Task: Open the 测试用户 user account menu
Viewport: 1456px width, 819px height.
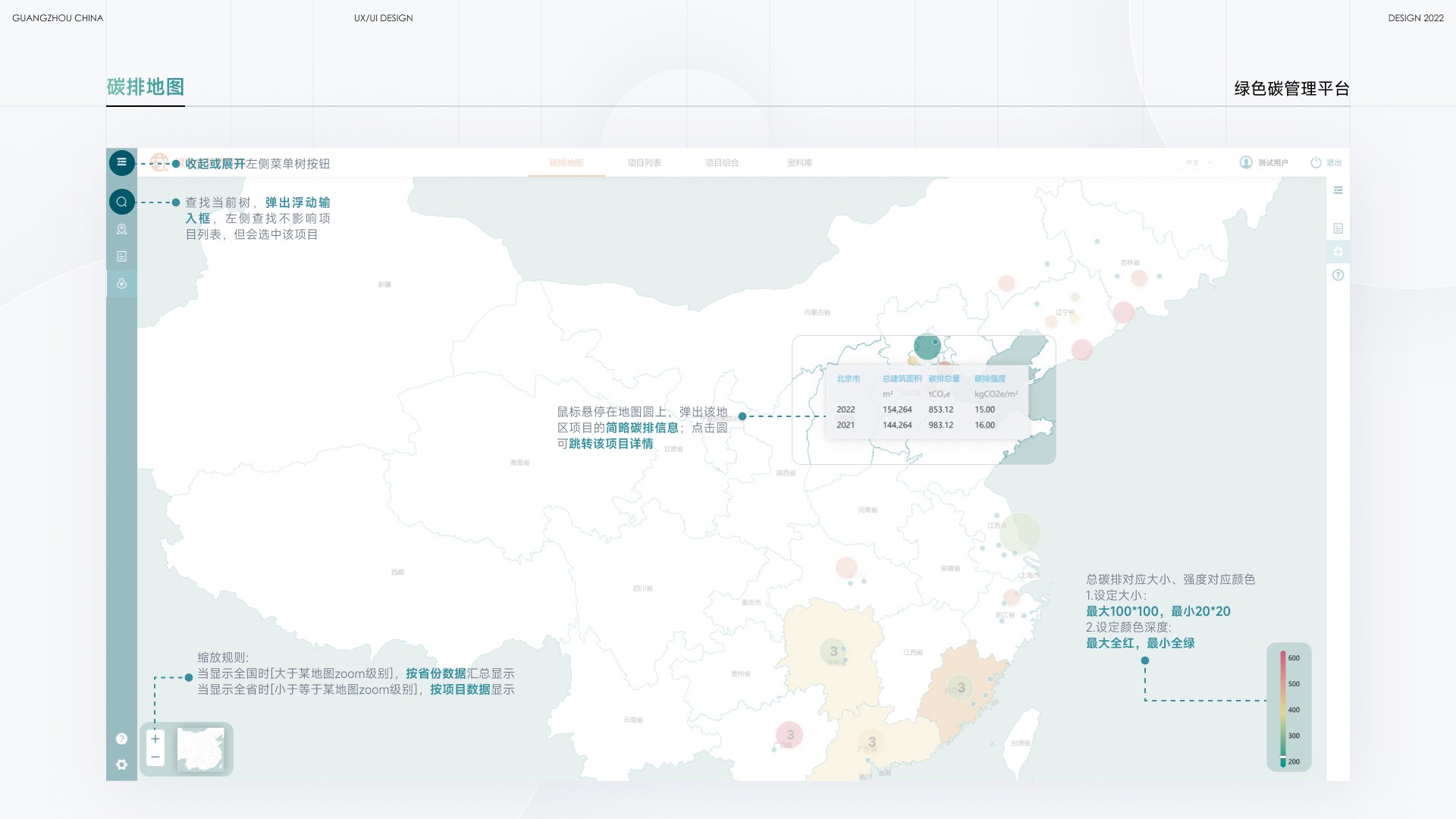Action: 1263,162
